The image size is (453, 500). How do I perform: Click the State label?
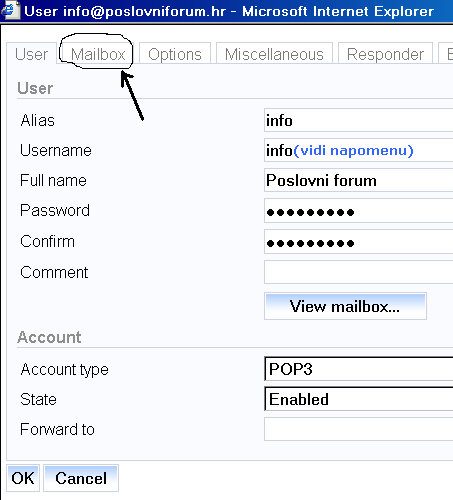(x=38, y=399)
